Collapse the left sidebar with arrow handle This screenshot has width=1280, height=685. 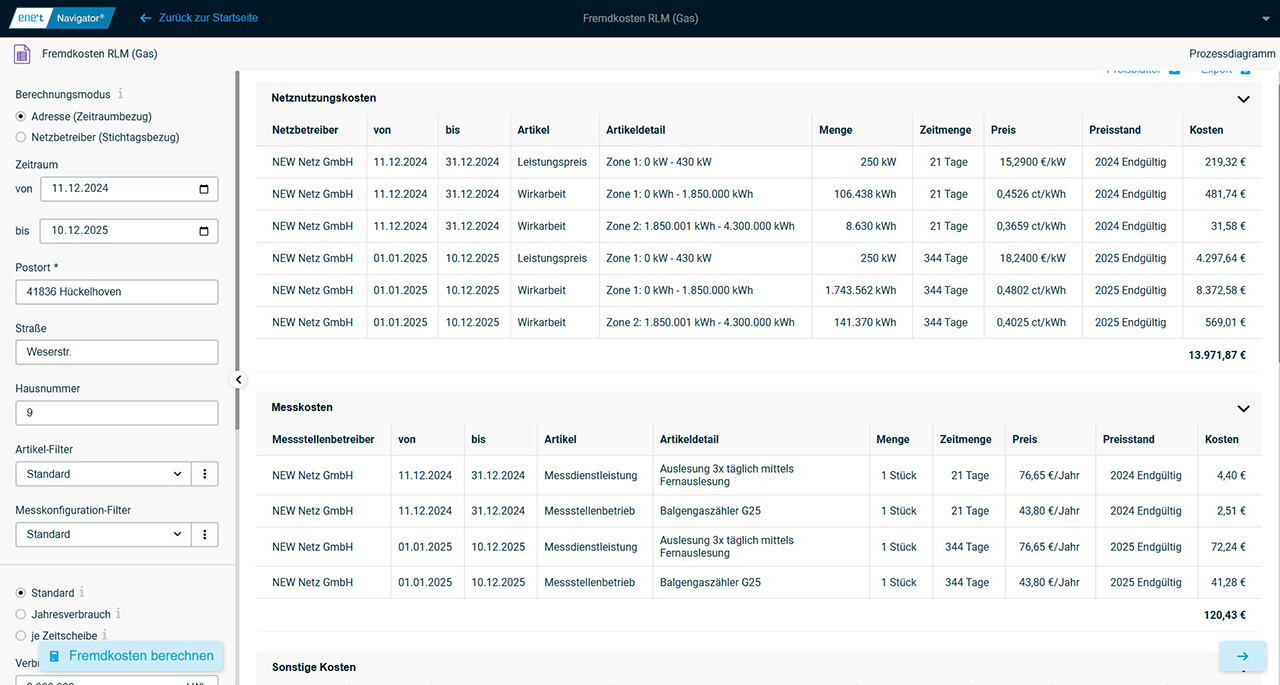(x=239, y=380)
